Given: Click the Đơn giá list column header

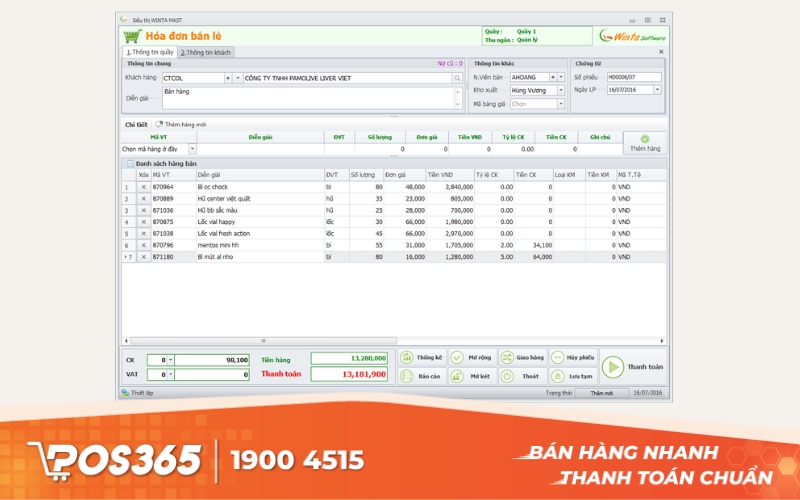Looking at the screenshot, I should (405, 174).
